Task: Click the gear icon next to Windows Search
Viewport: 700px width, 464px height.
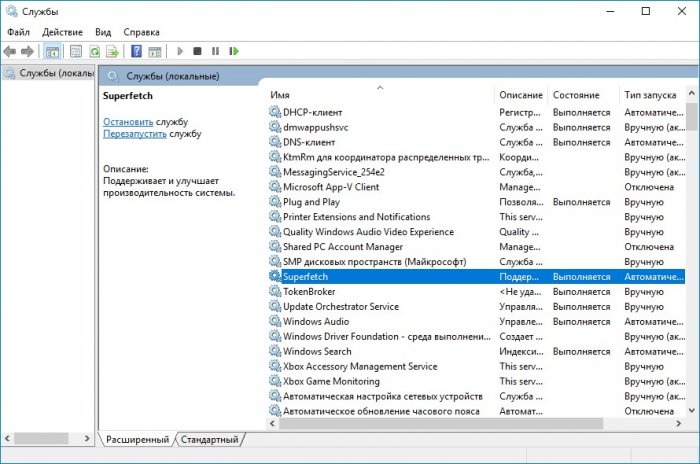Action: pyautogui.click(x=275, y=351)
